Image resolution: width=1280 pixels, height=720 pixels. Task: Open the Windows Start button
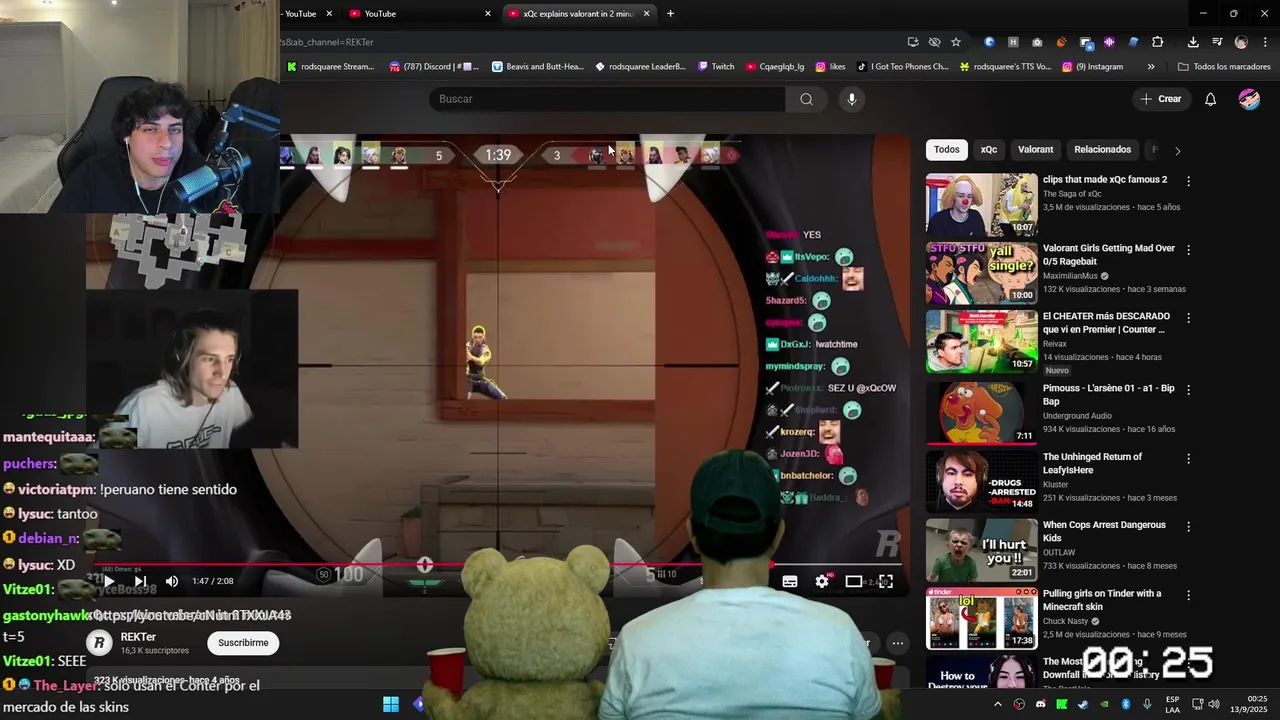391,704
